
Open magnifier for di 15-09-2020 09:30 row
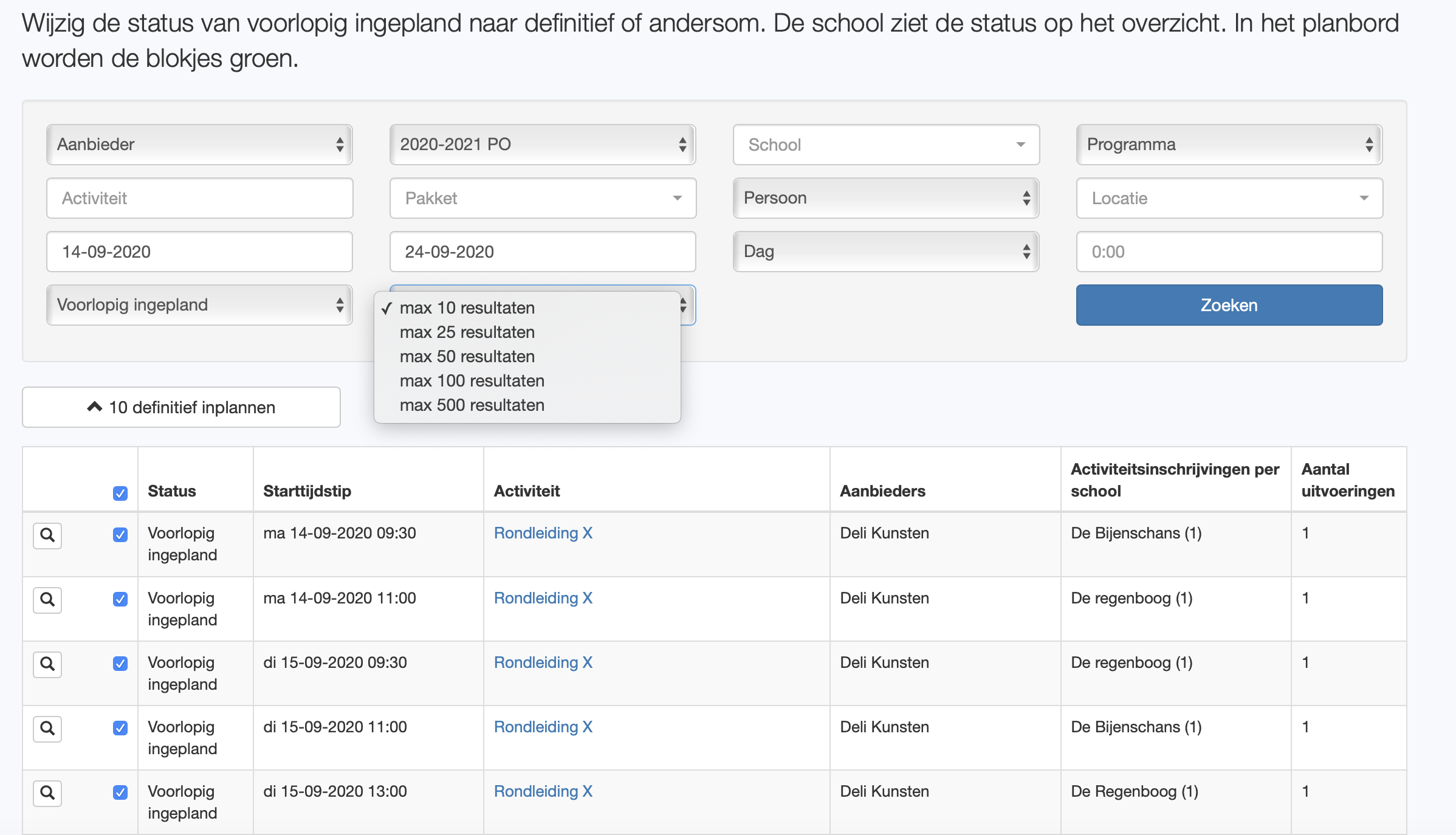47,664
